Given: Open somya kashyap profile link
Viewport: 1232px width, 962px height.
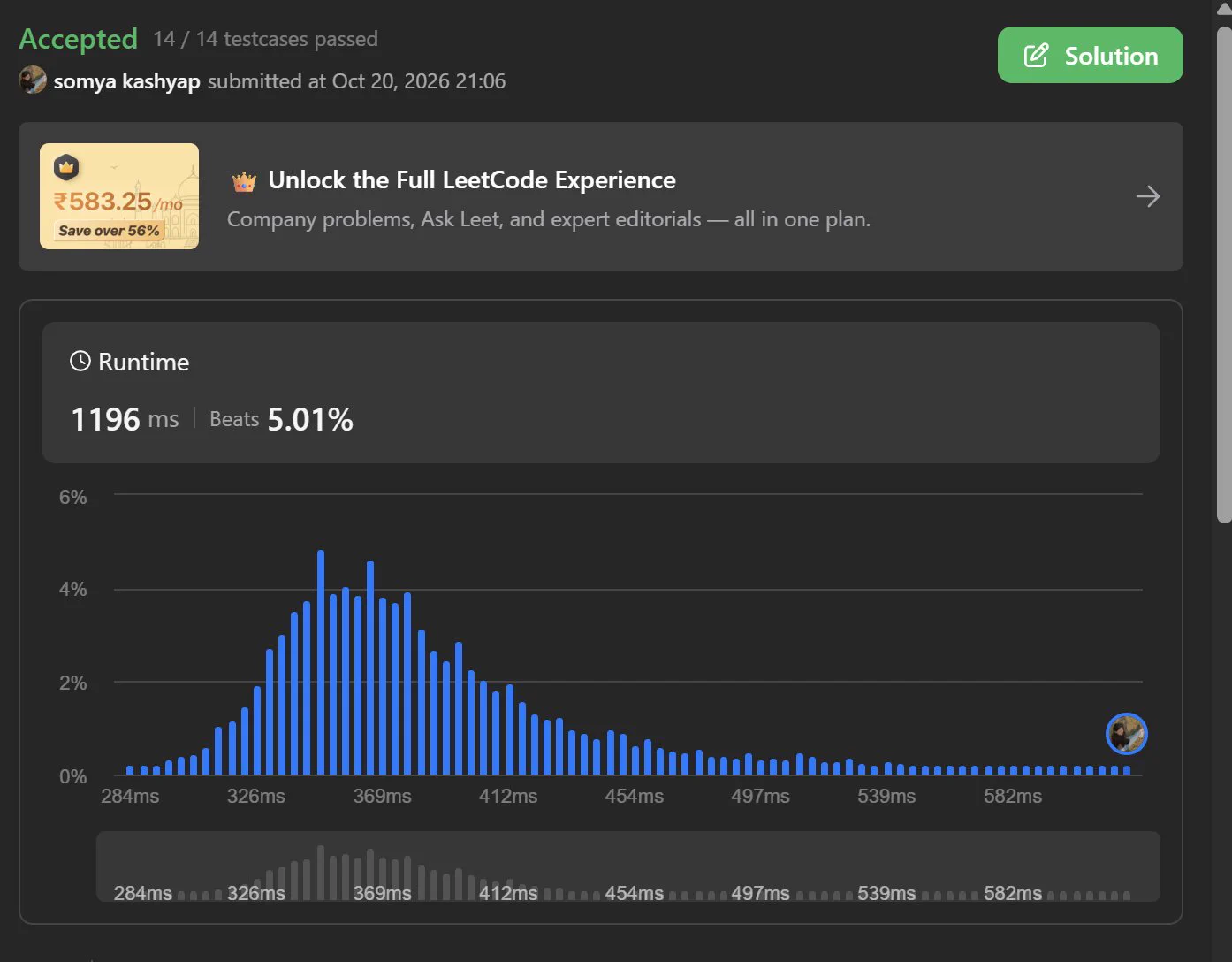Looking at the screenshot, I should [x=126, y=81].
